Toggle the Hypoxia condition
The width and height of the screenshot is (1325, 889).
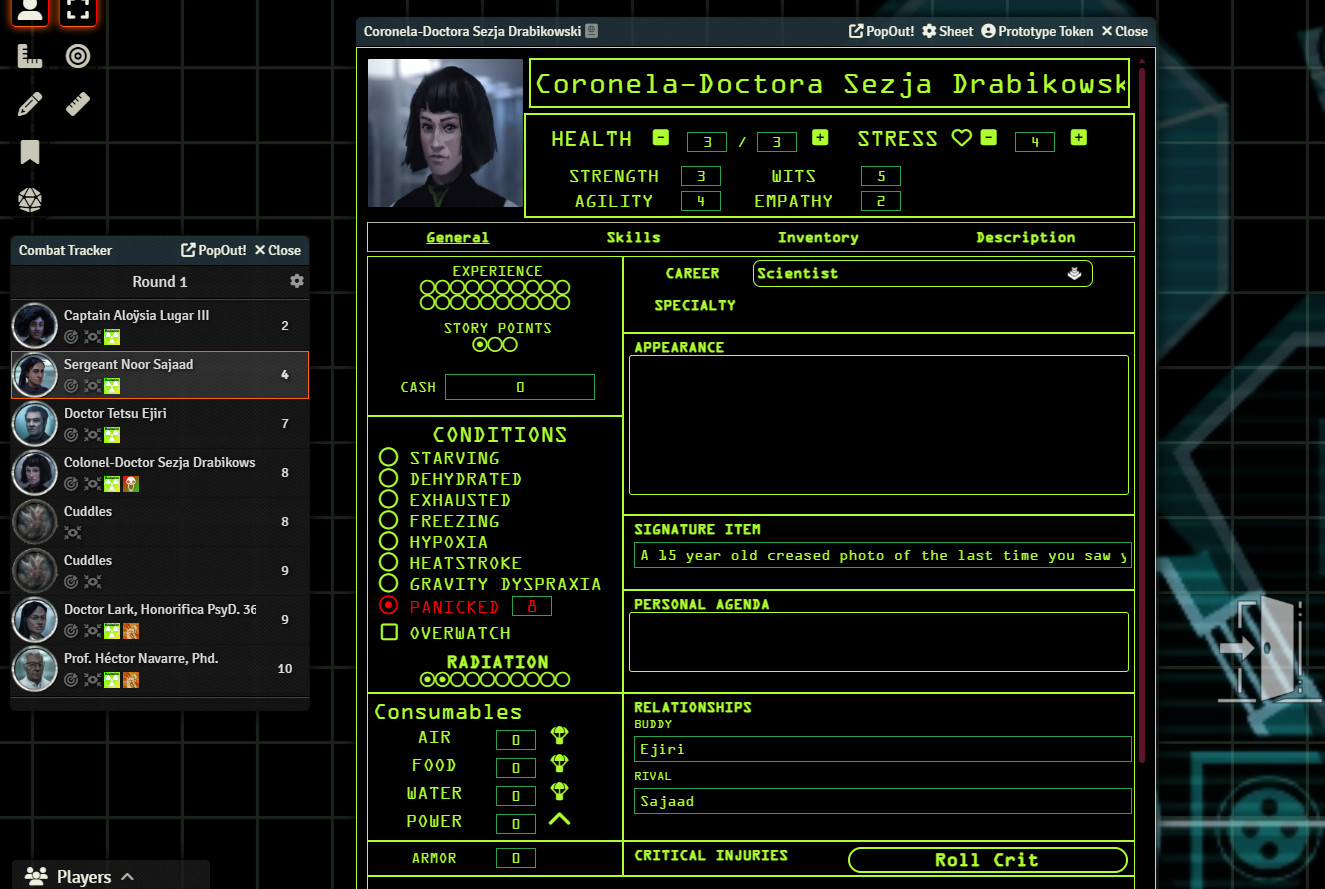pos(389,541)
